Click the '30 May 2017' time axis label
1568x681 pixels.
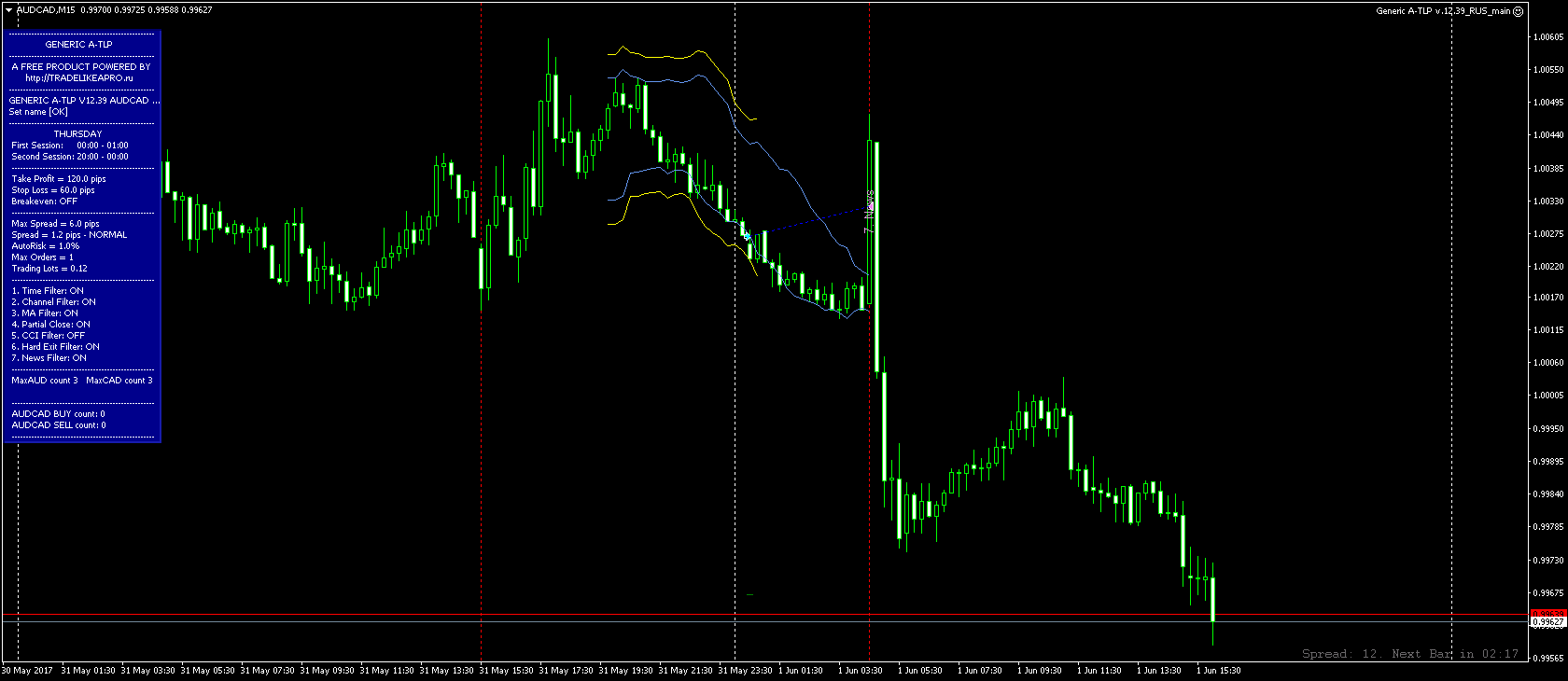coord(28,671)
